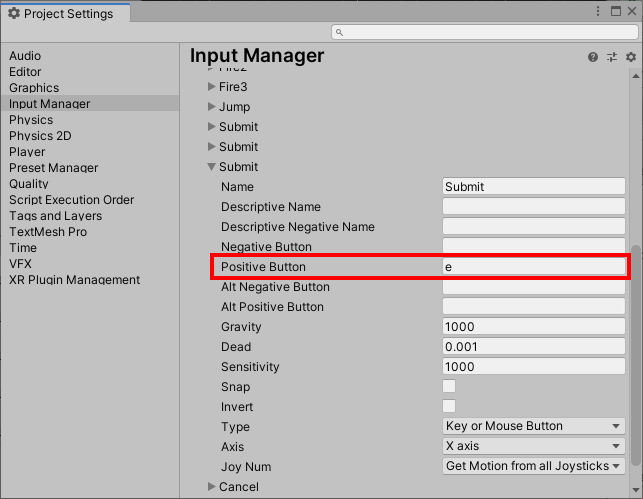This screenshot has width=643, height=499.
Task: Click the settings search field
Action: click(485, 32)
